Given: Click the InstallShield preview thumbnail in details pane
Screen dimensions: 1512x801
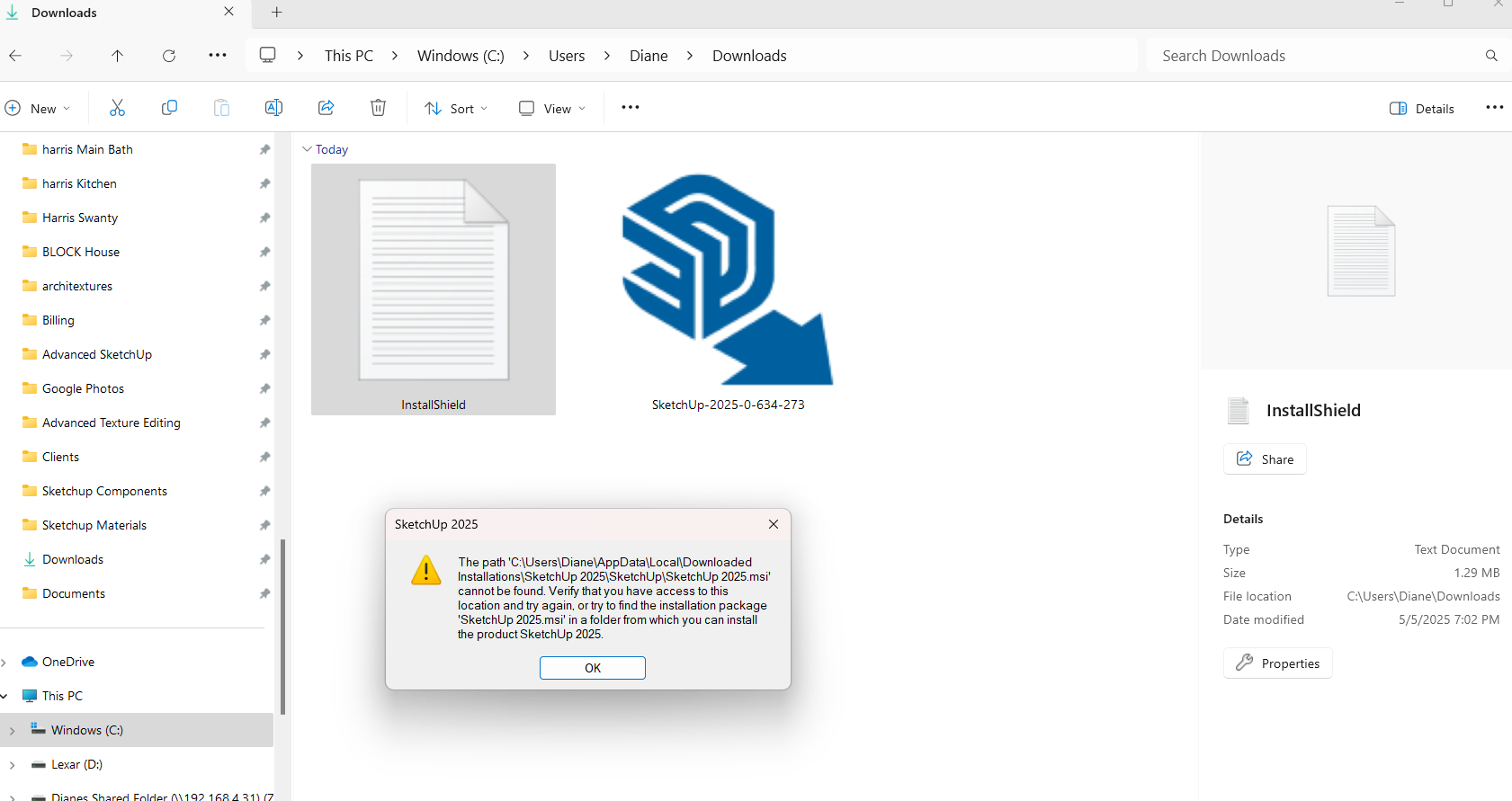Looking at the screenshot, I should (1361, 251).
